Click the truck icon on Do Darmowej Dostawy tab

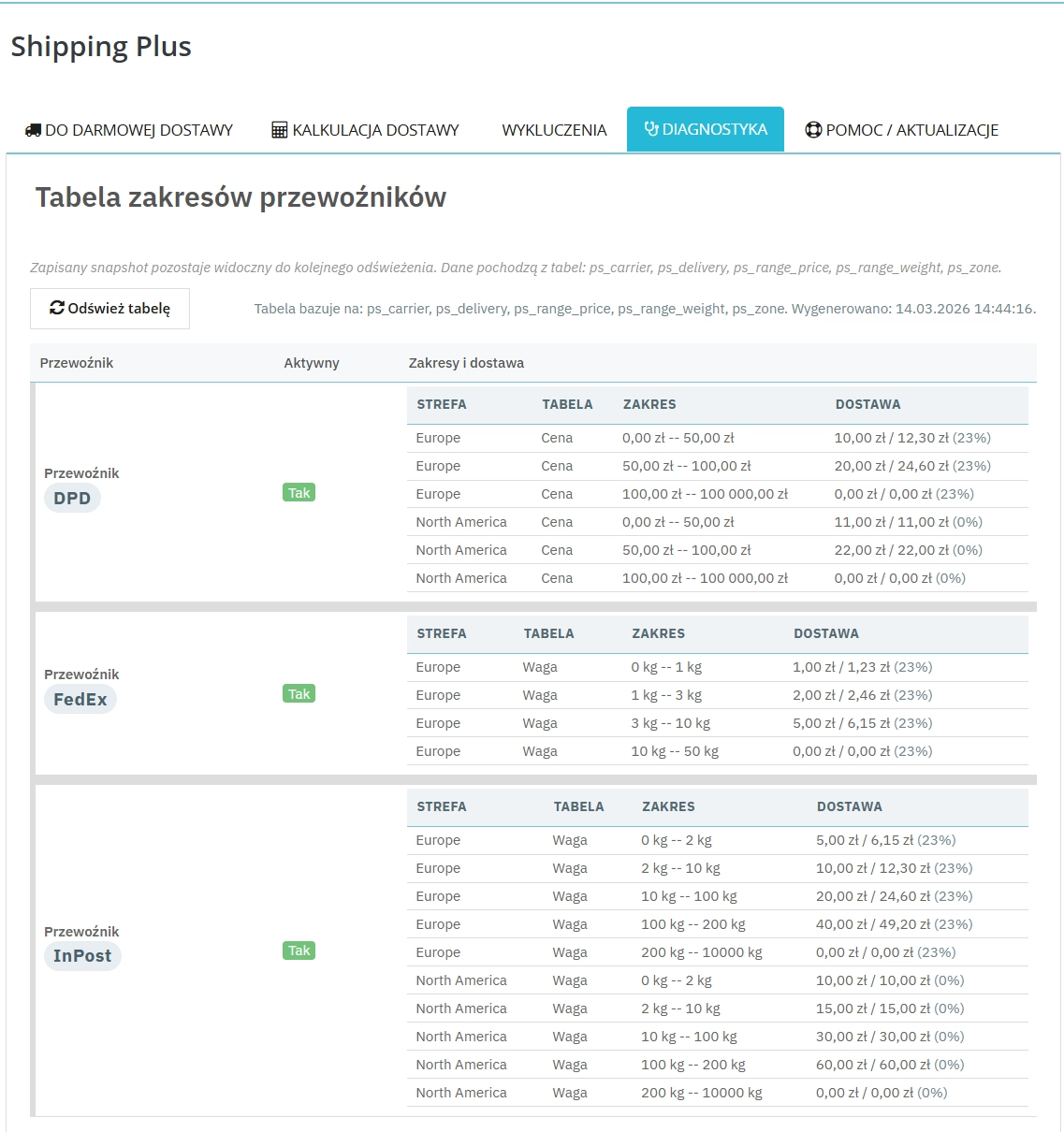(x=33, y=129)
